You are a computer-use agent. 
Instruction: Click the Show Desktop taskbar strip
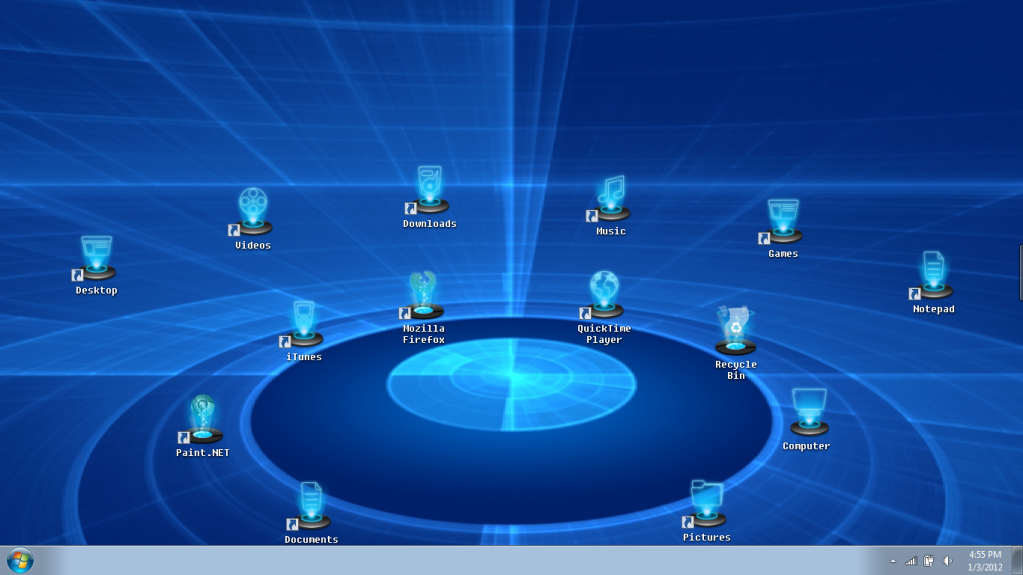pyautogui.click(x=1017, y=561)
